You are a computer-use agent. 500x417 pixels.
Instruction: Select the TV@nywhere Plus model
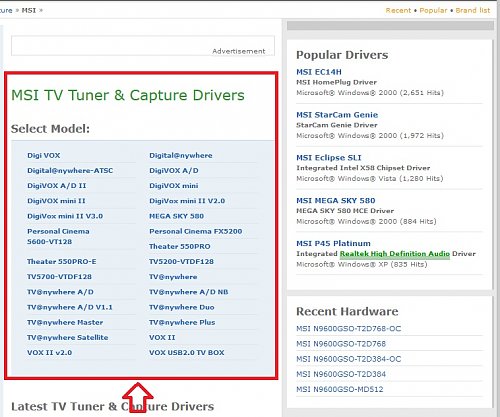(x=182, y=322)
